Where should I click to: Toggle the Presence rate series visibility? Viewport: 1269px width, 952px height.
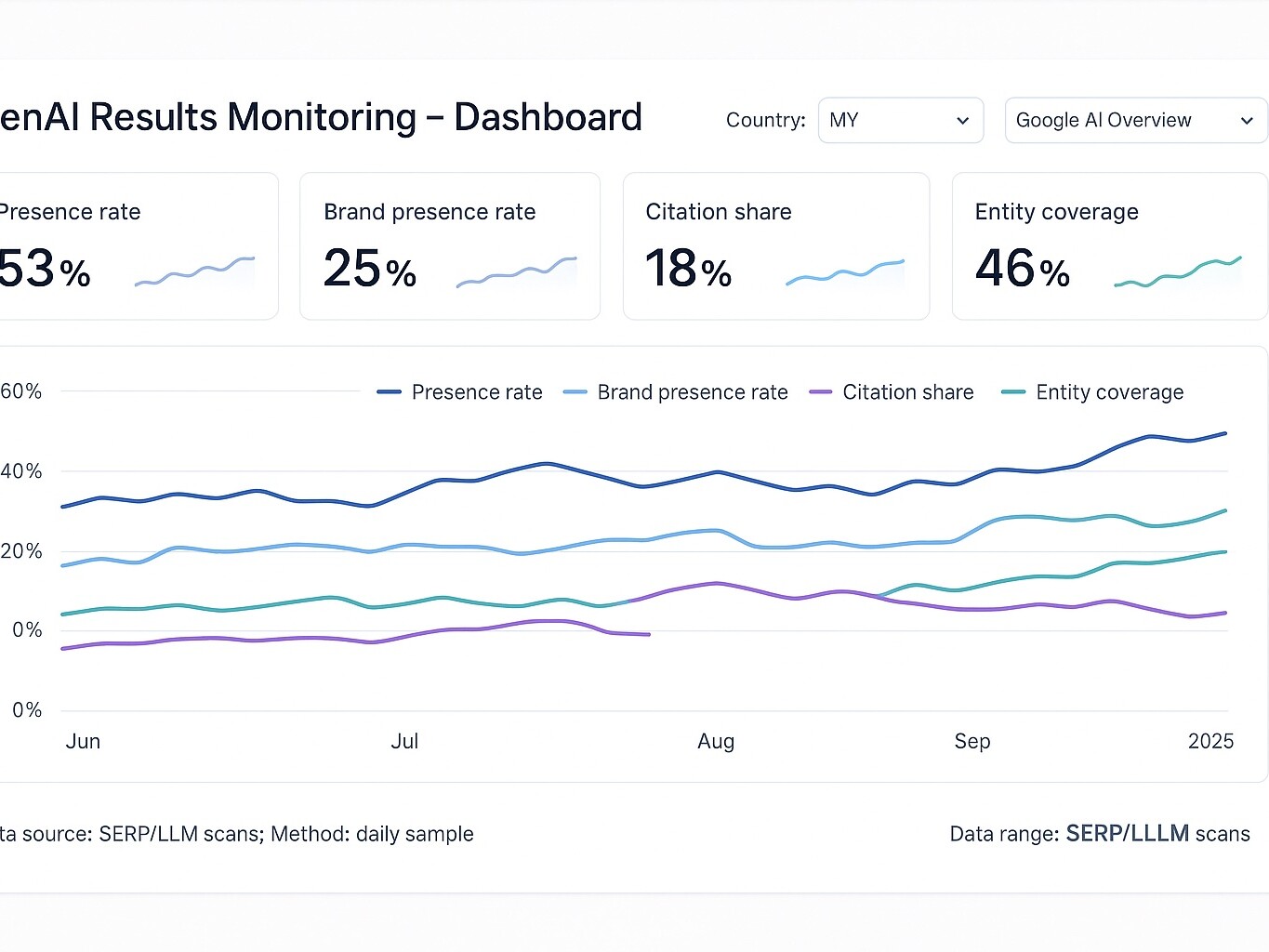[x=459, y=391]
